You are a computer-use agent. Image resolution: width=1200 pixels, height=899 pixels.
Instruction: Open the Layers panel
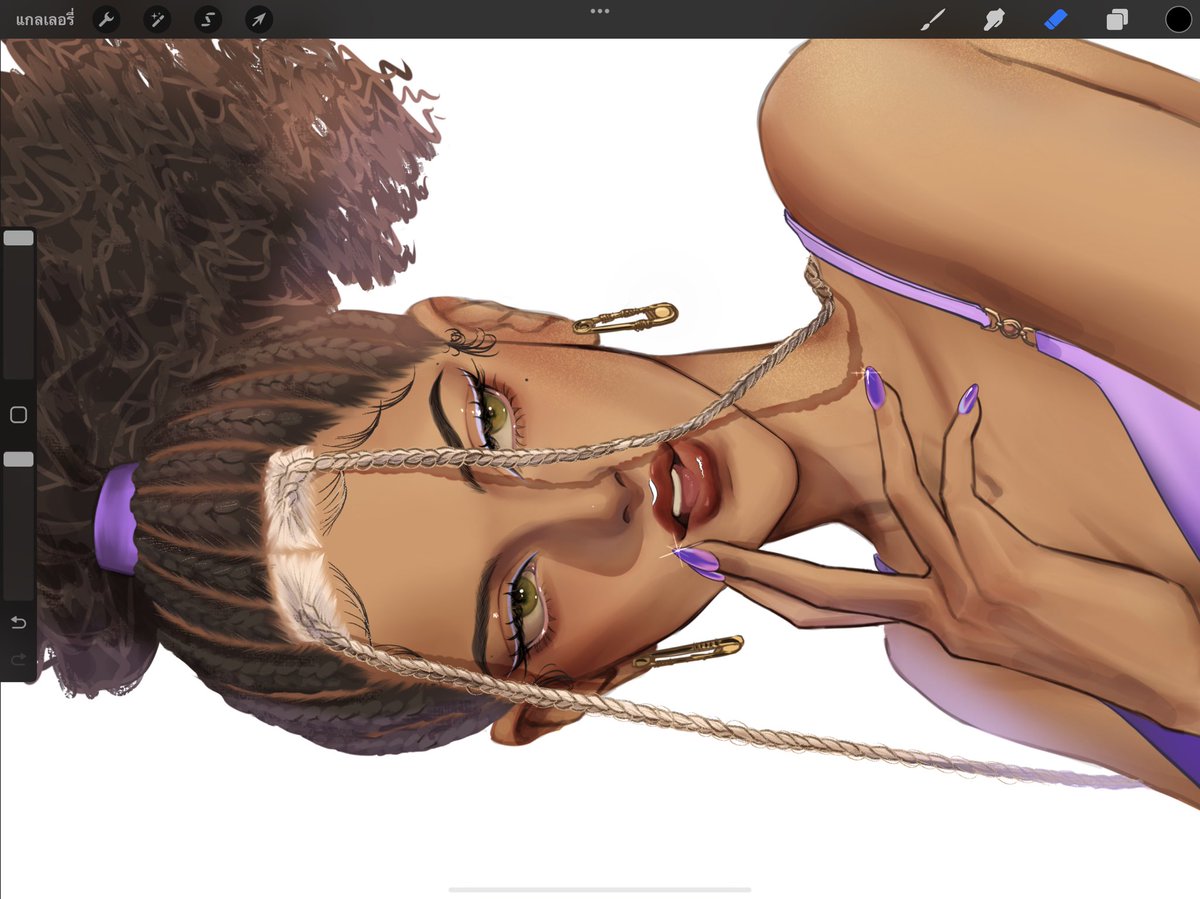point(1117,19)
